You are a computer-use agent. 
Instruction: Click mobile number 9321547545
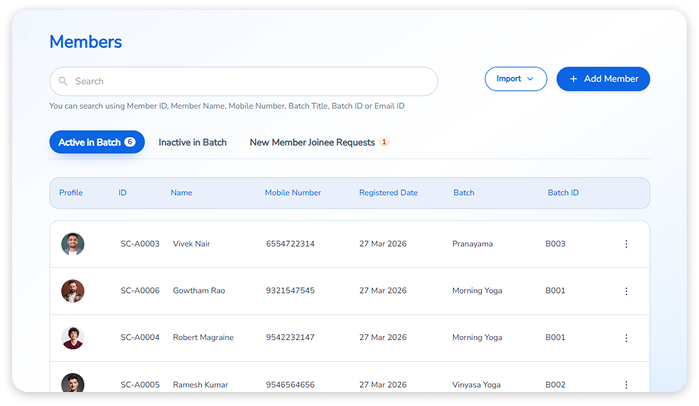click(290, 291)
